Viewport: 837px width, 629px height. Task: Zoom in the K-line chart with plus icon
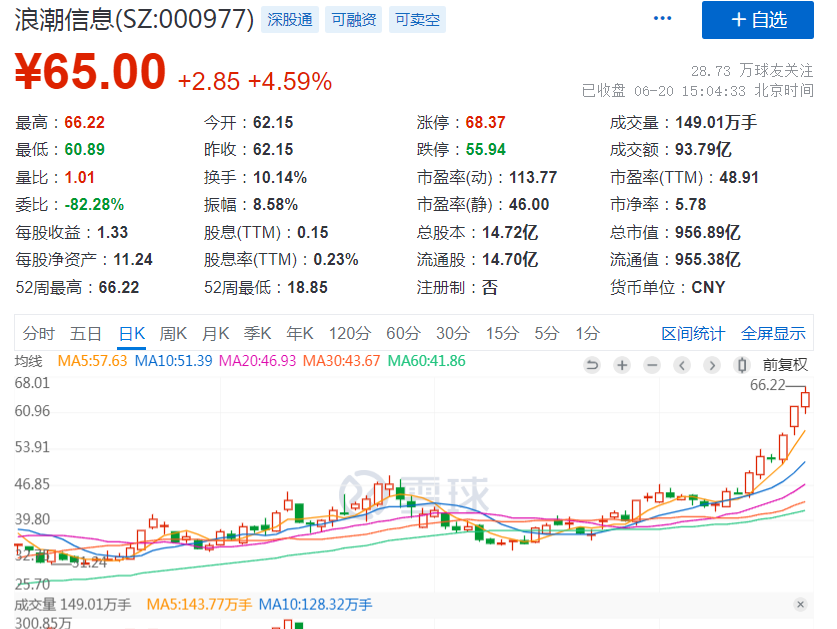coord(622,365)
